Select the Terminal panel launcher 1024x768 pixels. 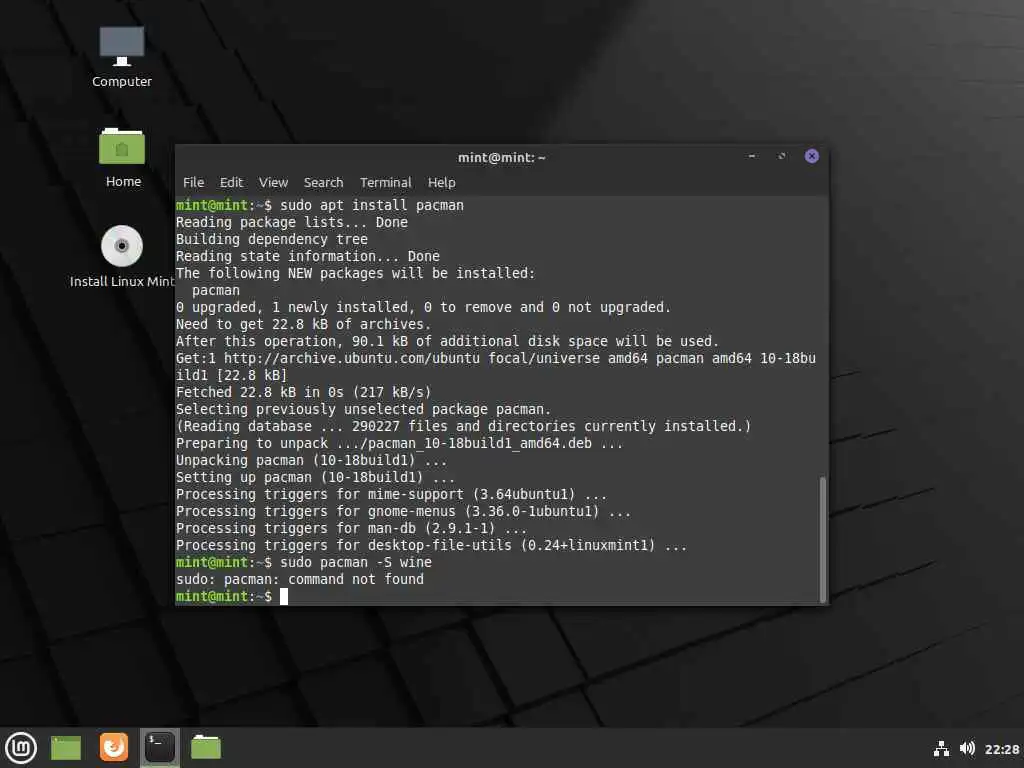[160, 747]
